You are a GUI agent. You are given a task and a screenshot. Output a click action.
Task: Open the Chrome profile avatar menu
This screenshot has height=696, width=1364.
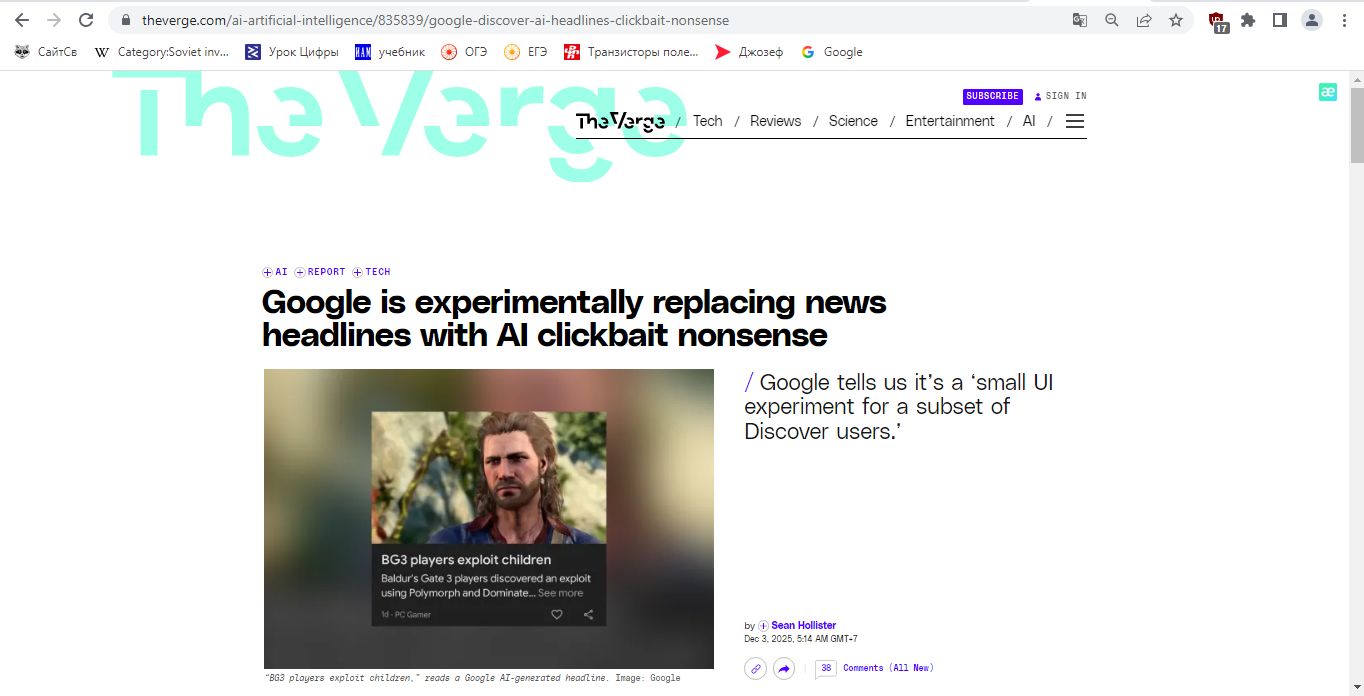(1311, 20)
